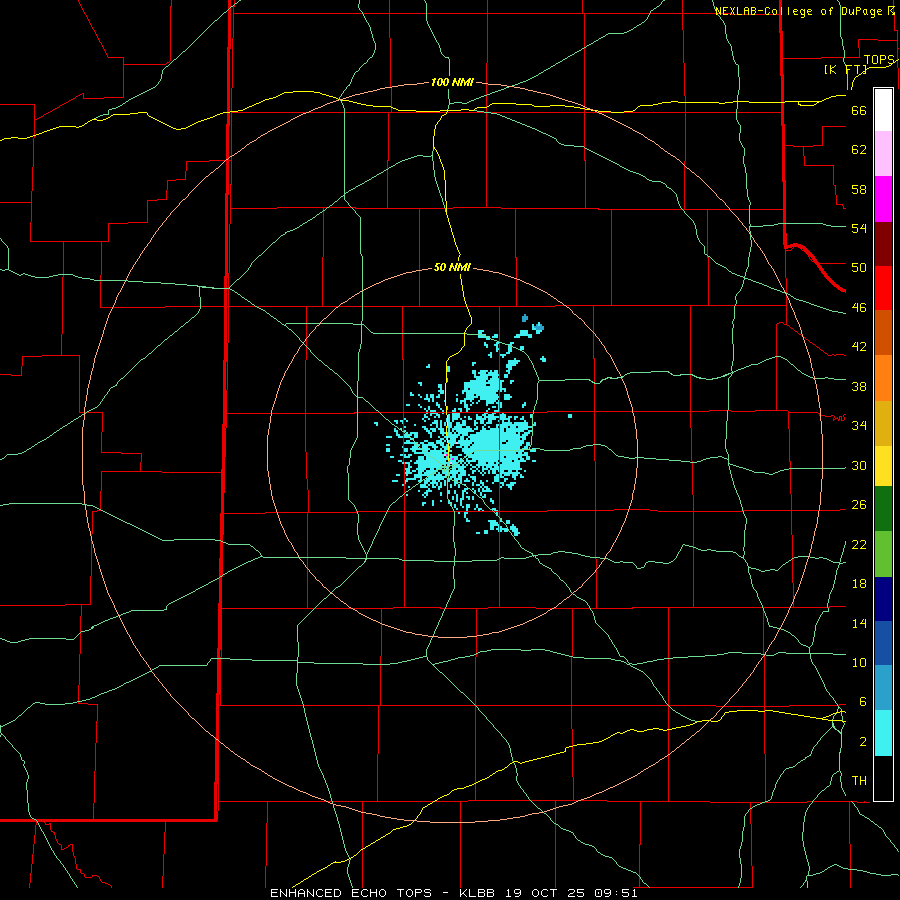Select the 62 scale label
This screenshot has height=900, width=900.
click(x=859, y=150)
